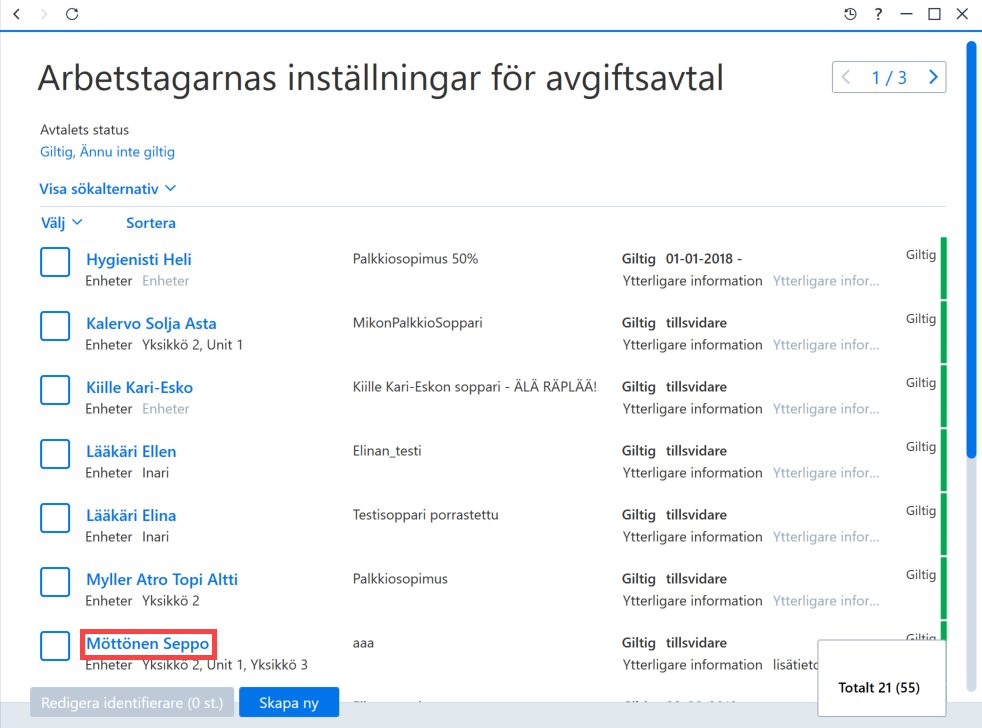
Task: Open the Välj selection dropdown
Action: [x=61, y=222]
